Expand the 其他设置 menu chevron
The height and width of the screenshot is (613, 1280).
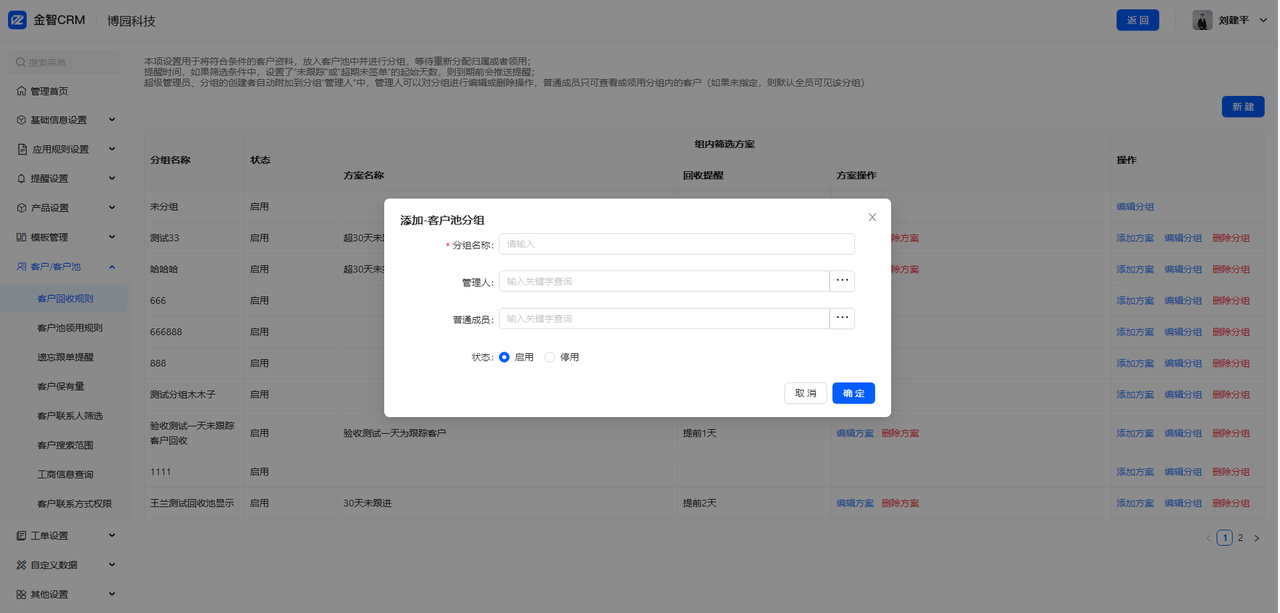coord(112,594)
